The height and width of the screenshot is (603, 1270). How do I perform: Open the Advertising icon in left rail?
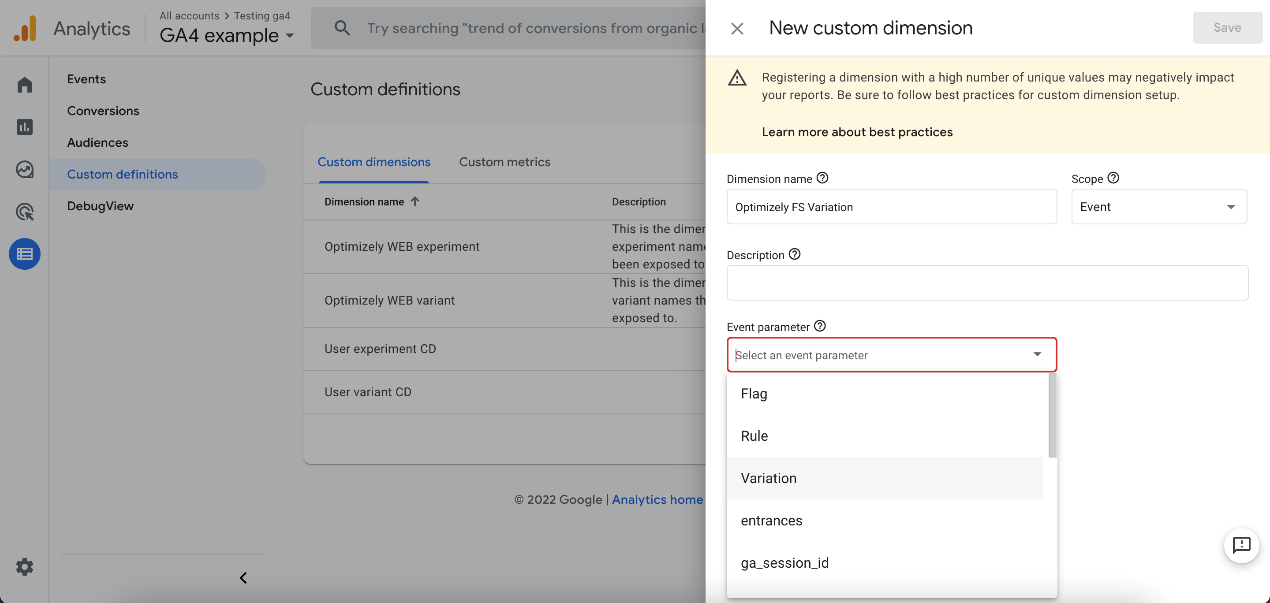click(x=25, y=212)
